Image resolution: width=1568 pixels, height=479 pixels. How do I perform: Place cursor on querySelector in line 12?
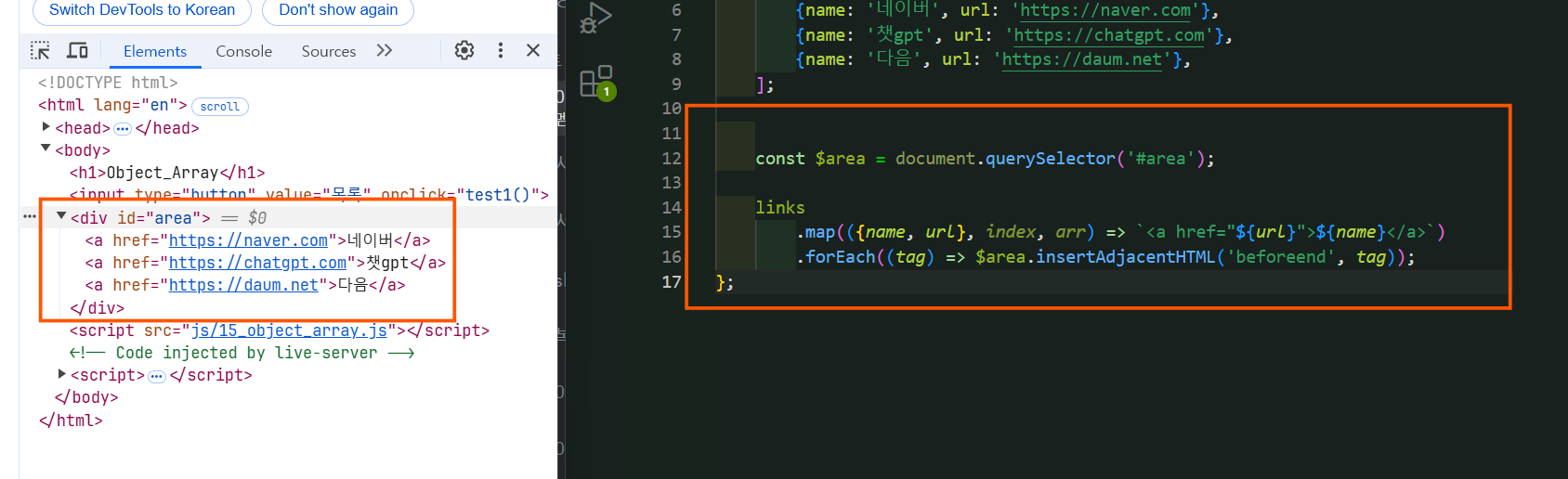click(x=1050, y=159)
